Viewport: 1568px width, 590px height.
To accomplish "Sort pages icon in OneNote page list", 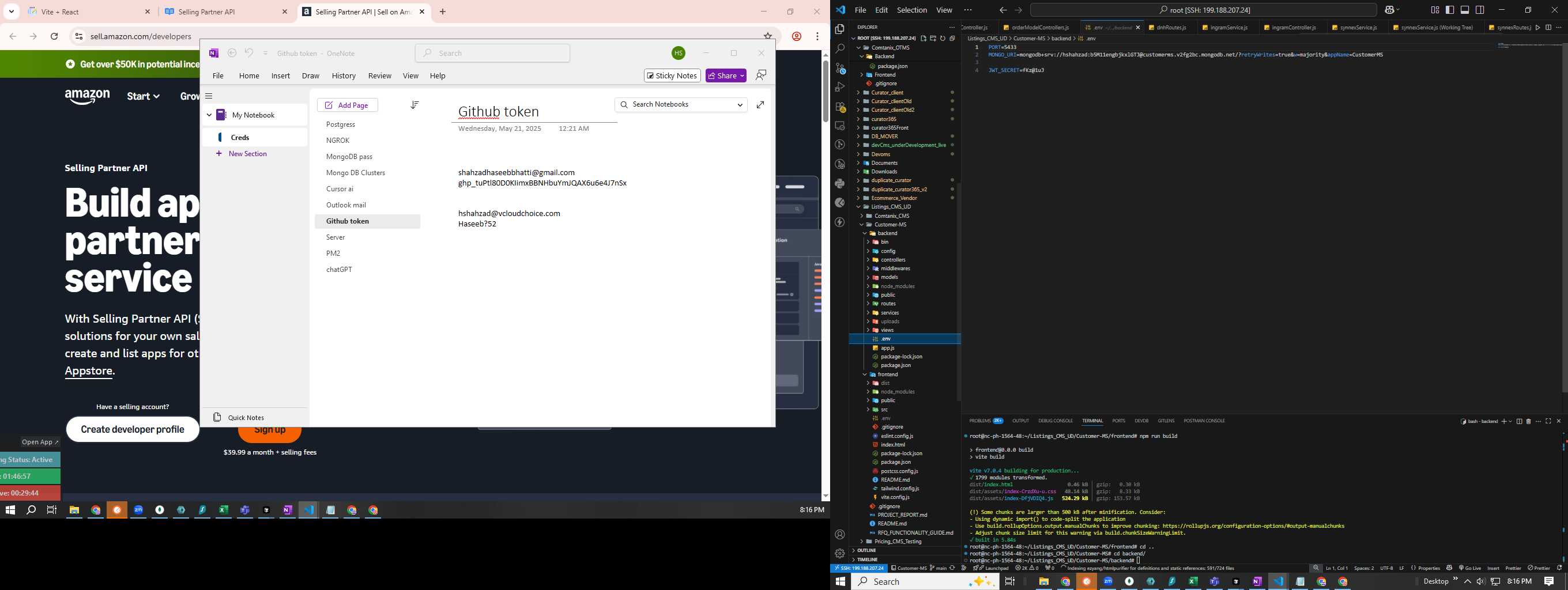I will pos(414,105).
